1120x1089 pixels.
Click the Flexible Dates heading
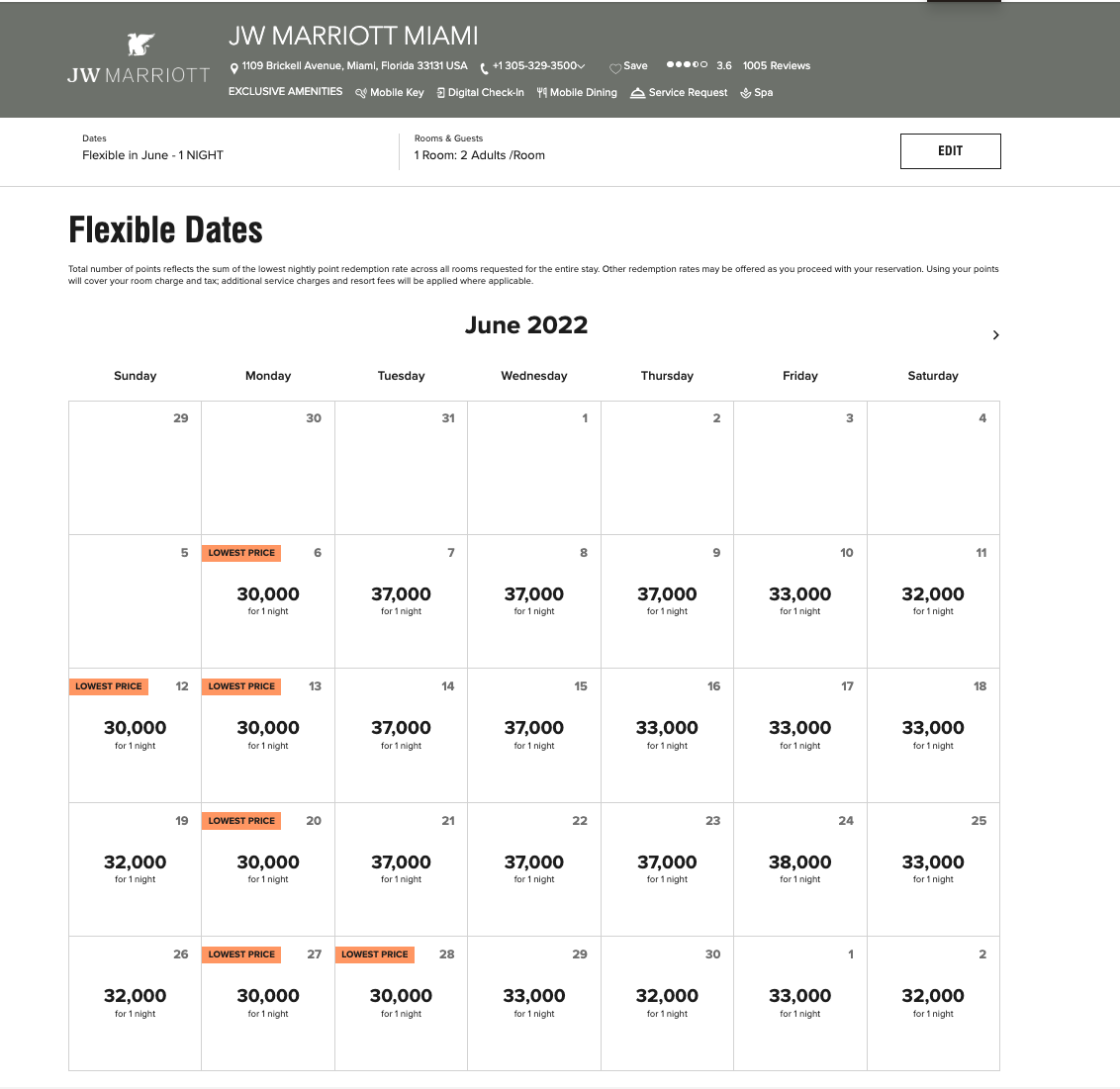[x=165, y=229]
